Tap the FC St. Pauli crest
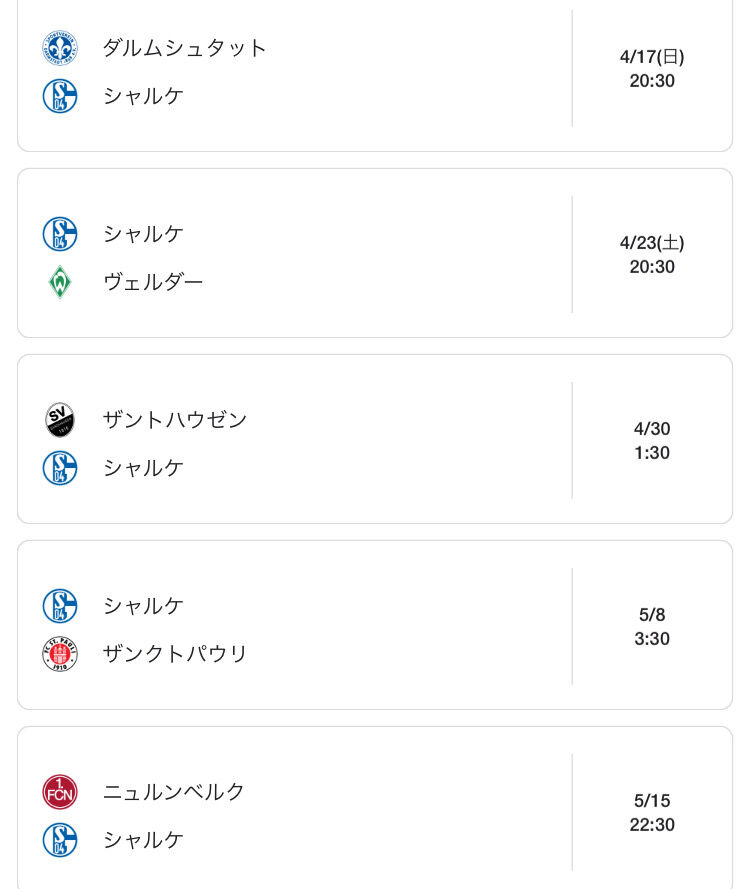The height and width of the screenshot is (889, 750). pyautogui.click(x=60, y=654)
